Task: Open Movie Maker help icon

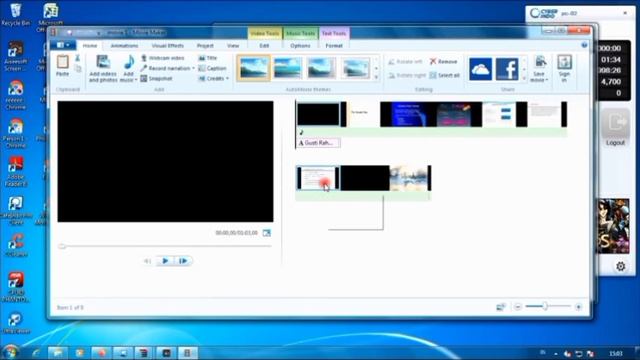Action: (584, 45)
